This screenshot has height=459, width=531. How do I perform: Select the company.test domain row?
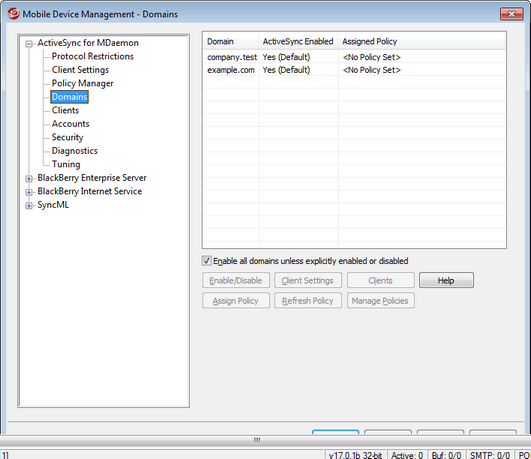[x=354, y=57]
